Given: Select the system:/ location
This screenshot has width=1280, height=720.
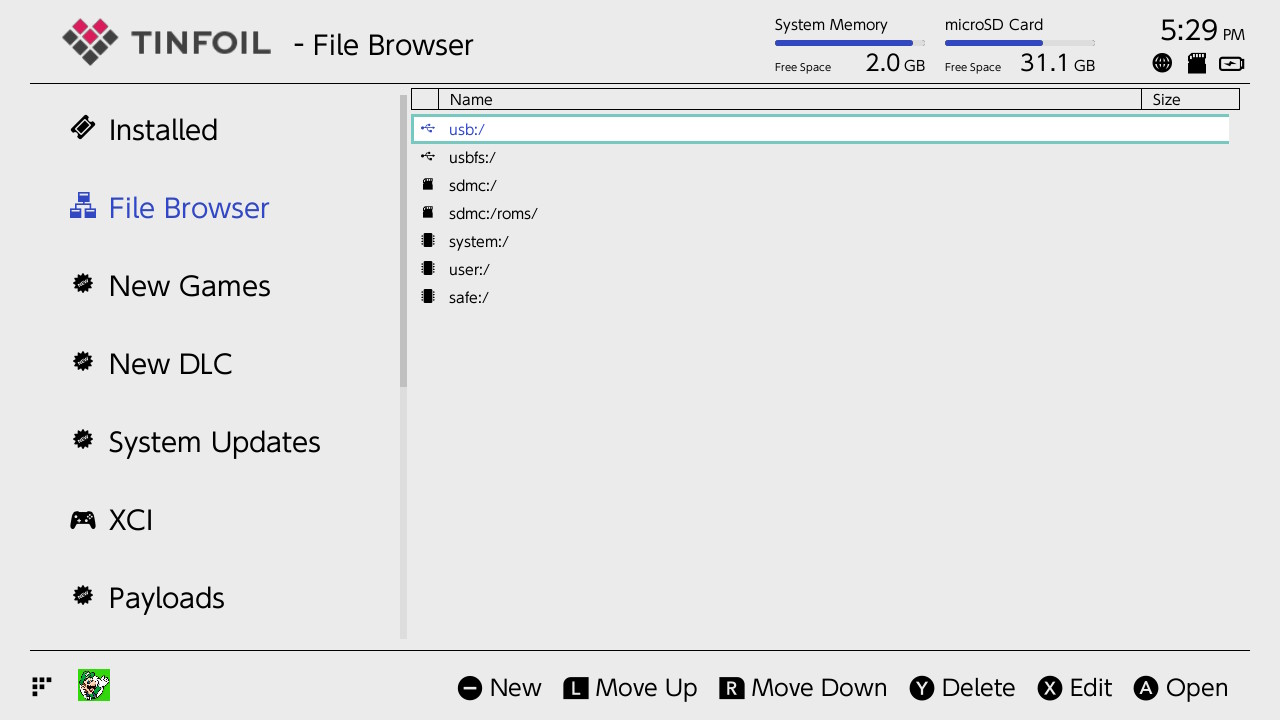Looking at the screenshot, I should 479,241.
